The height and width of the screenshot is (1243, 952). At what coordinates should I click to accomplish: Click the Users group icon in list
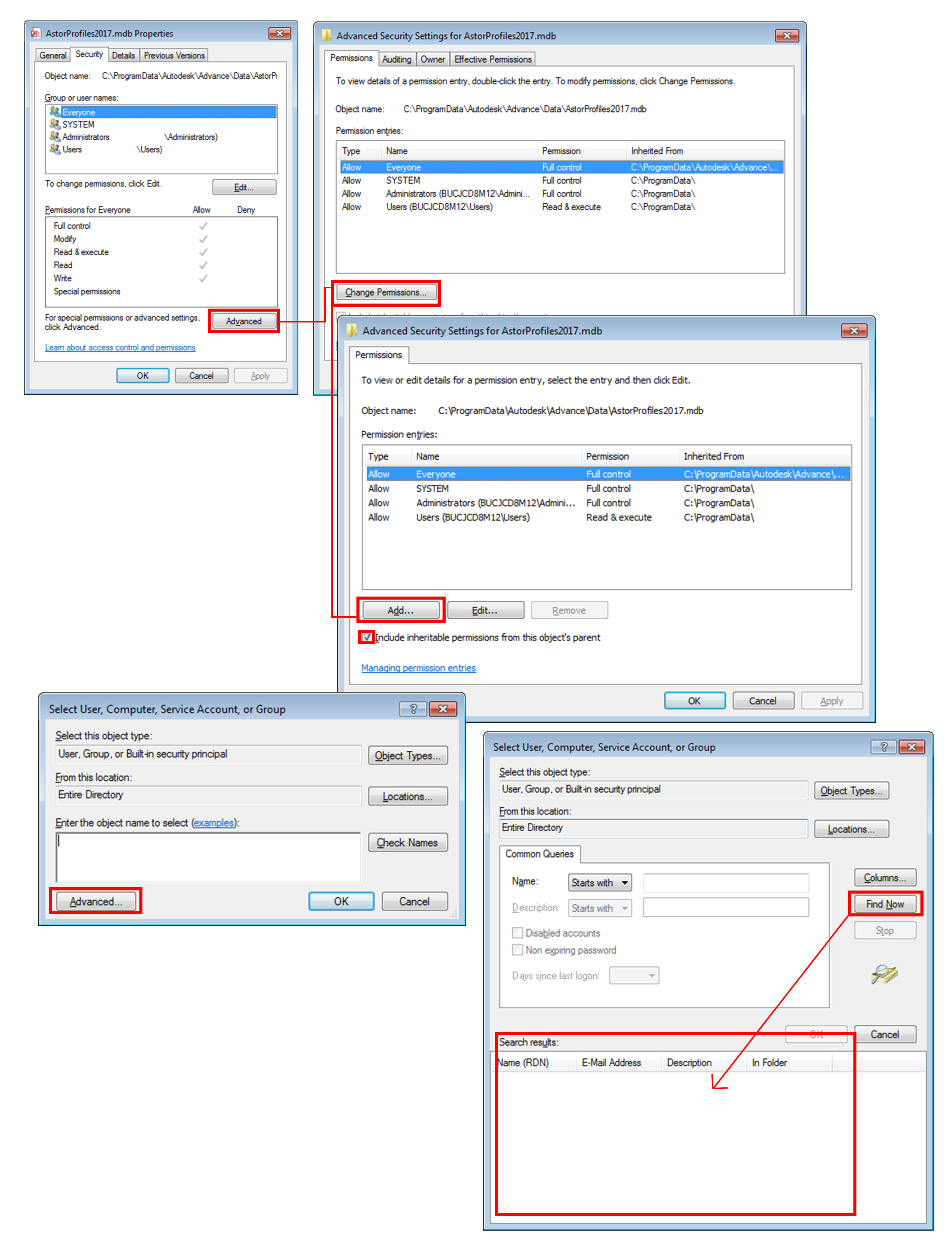(x=54, y=148)
